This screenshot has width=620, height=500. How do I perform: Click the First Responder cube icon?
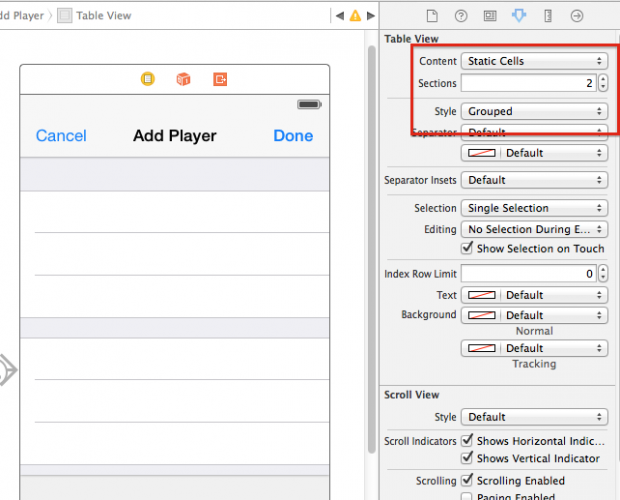pyautogui.click(x=183, y=79)
